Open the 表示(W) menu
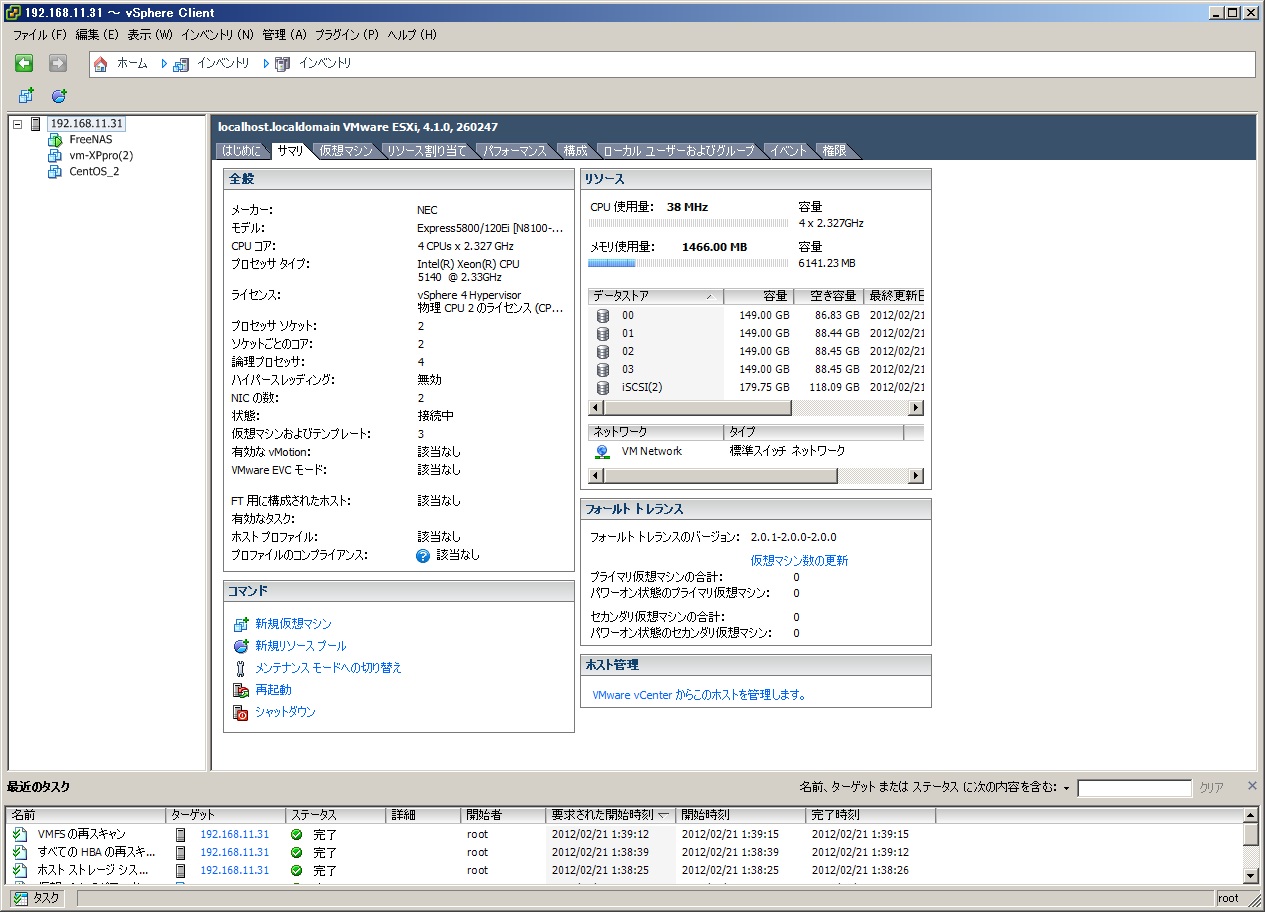Screen dimensions: 1265x912 point(150,35)
